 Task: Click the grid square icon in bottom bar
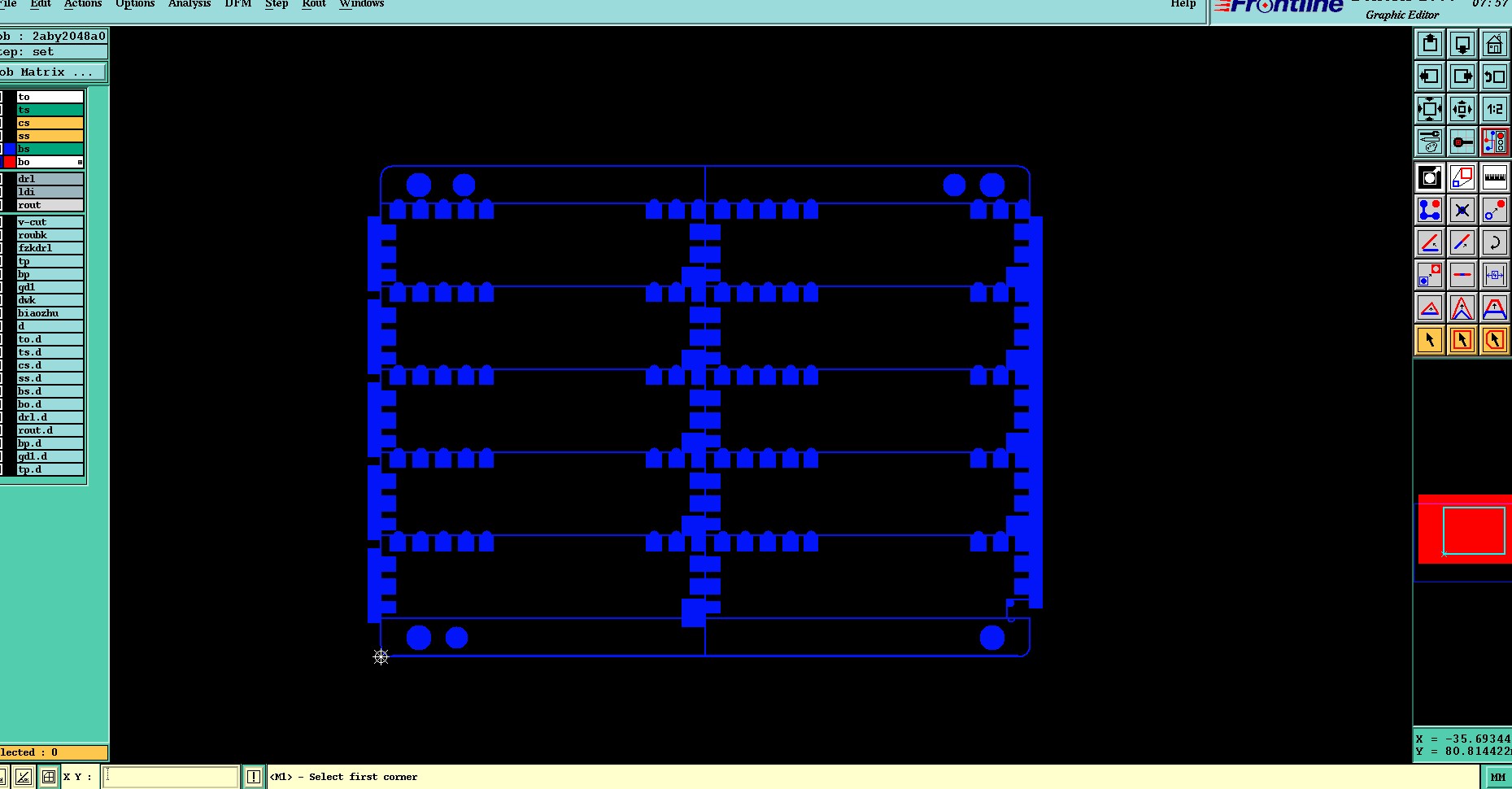[49, 777]
